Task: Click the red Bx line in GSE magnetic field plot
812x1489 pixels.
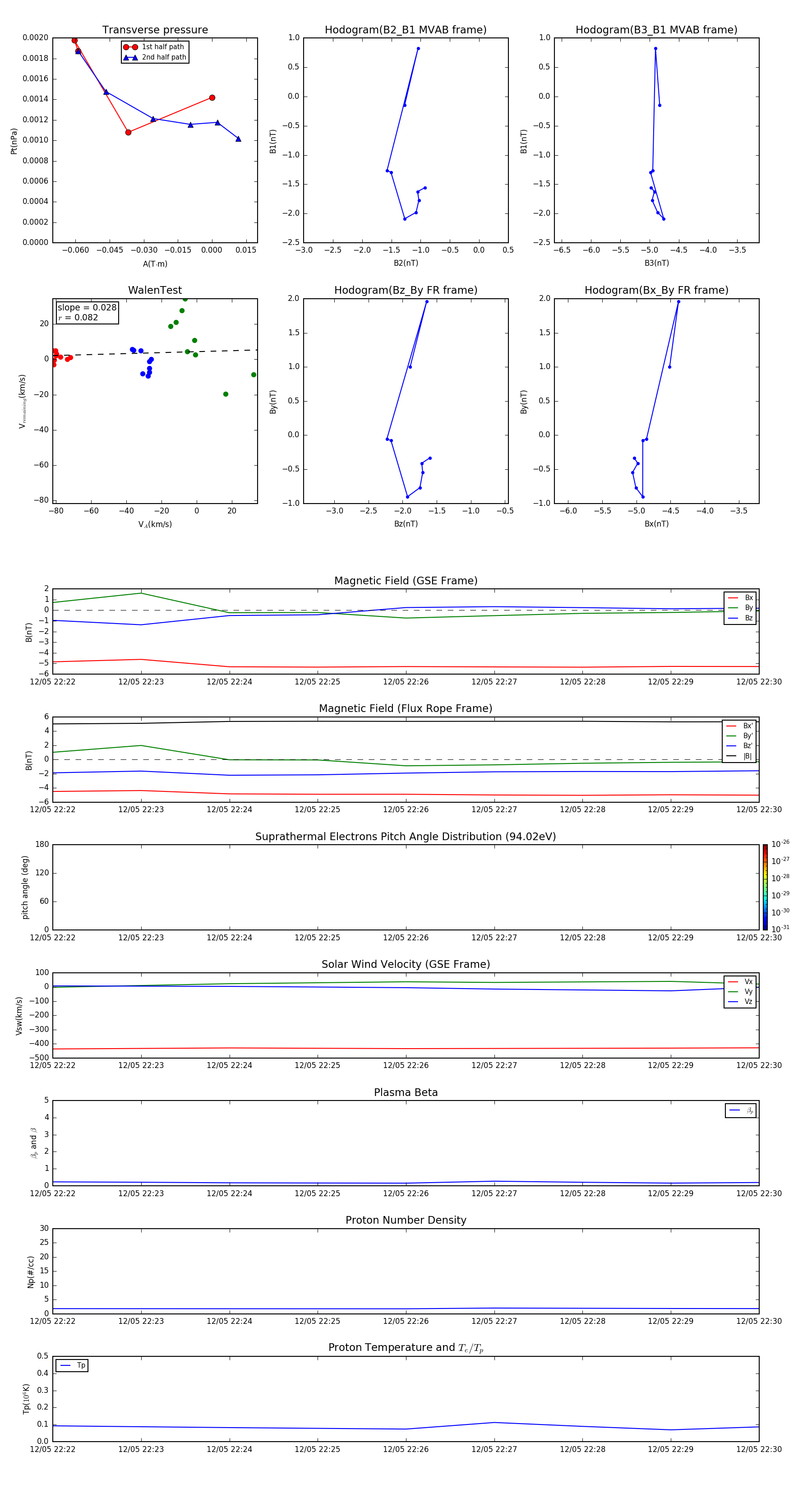Action: point(406,666)
